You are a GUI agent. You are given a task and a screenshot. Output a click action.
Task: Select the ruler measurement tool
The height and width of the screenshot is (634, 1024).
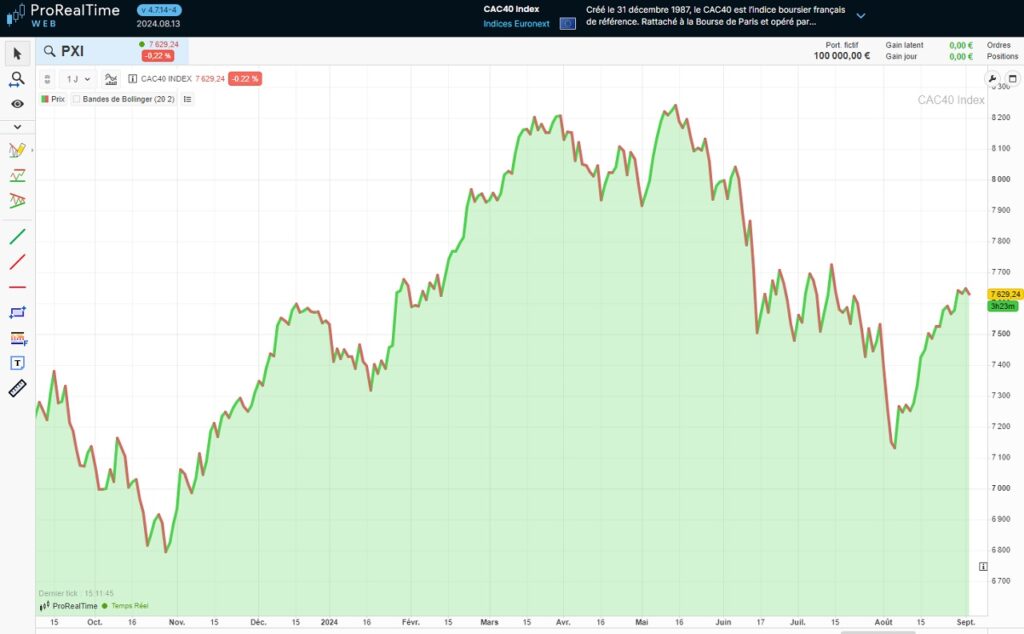pyautogui.click(x=15, y=389)
